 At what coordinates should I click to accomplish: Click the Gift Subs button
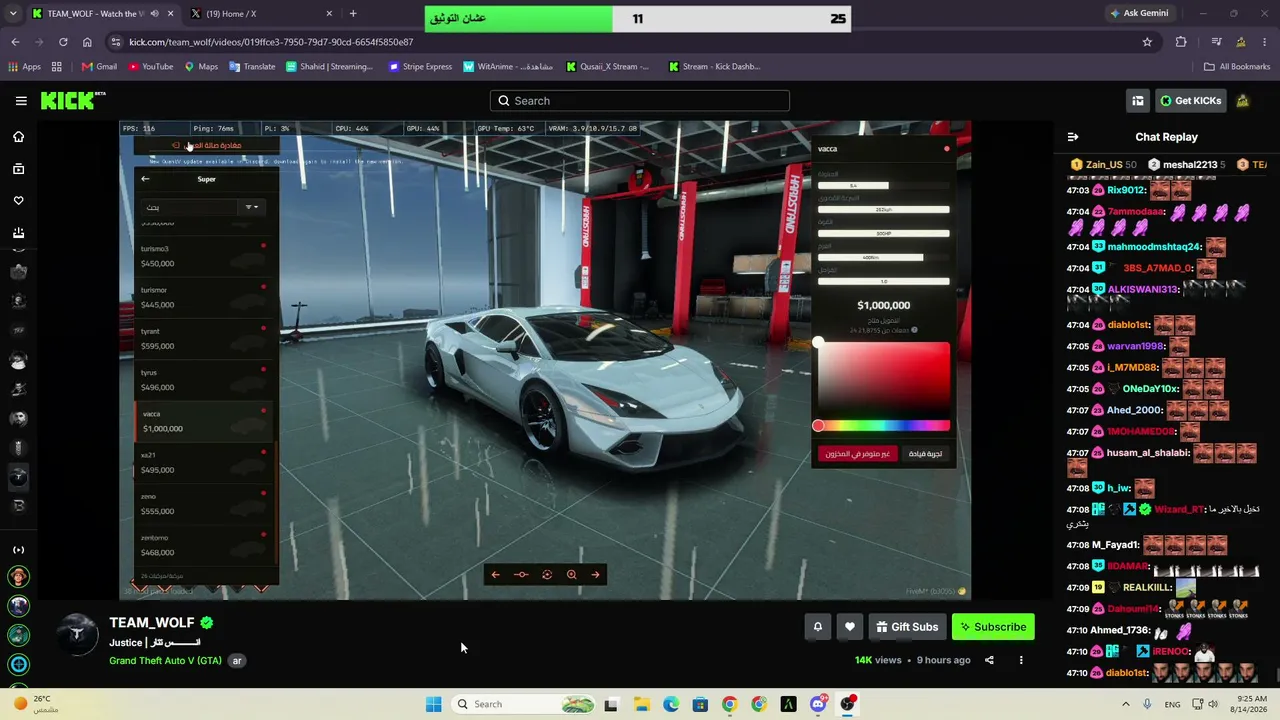pyautogui.click(x=907, y=627)
